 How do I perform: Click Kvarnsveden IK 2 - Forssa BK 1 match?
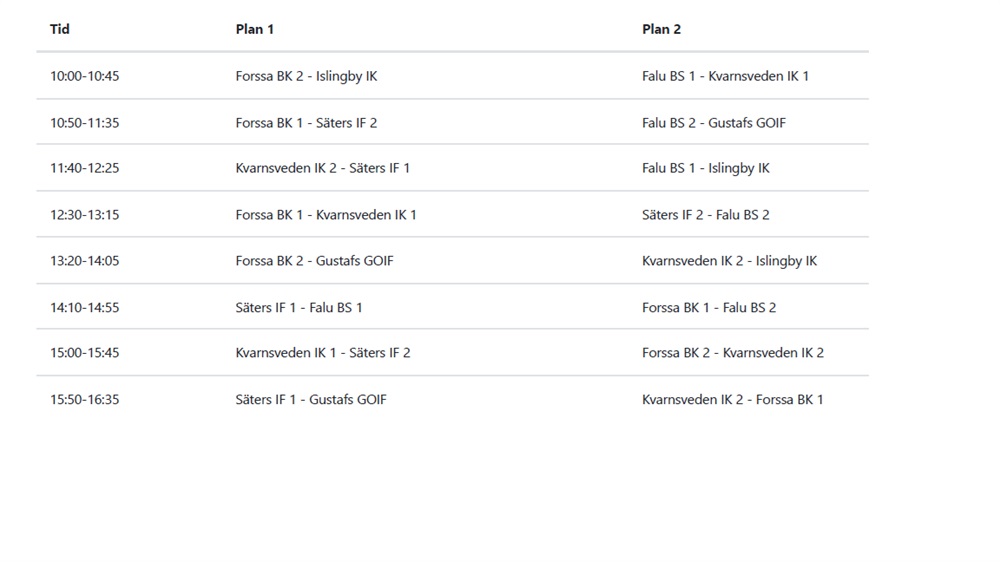coord(732,399)
